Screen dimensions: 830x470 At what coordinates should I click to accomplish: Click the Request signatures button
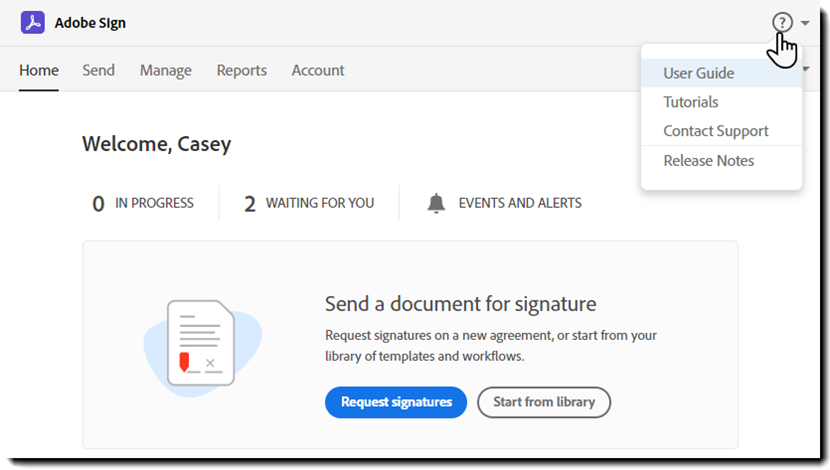click(396, 402)
